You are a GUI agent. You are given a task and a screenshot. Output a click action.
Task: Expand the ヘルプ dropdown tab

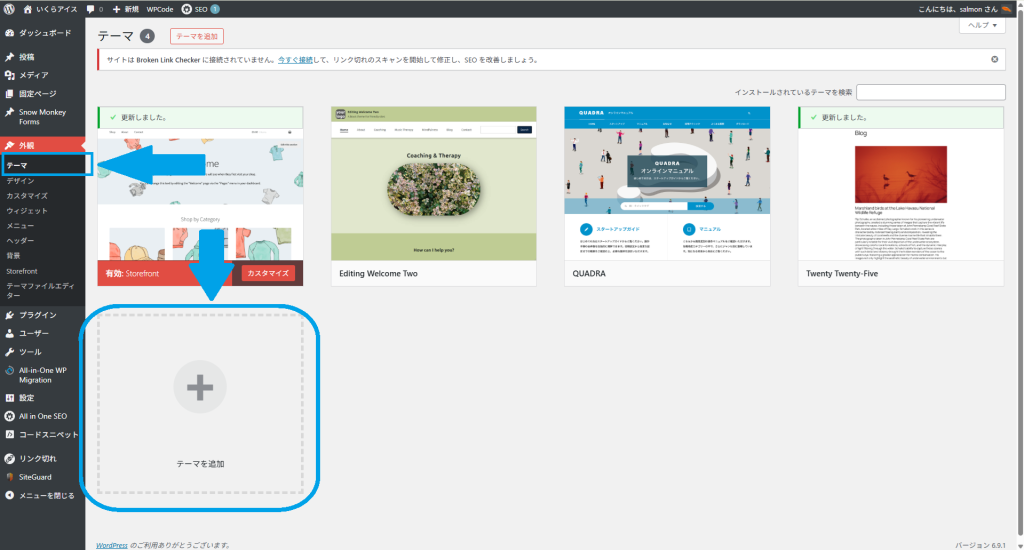[981, 26]
